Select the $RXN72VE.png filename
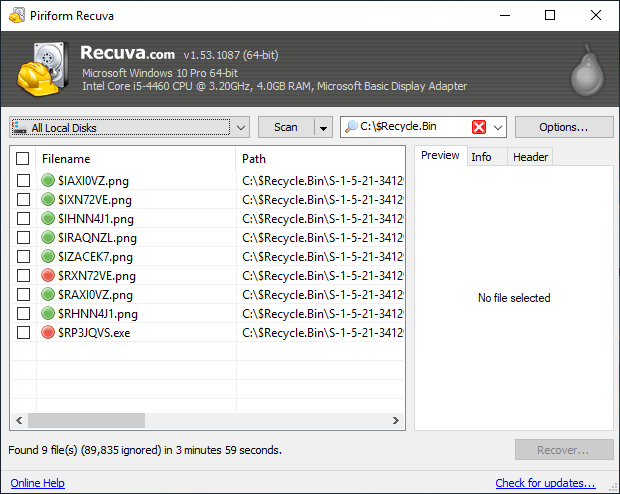620x494 pixels. (97, 276)
